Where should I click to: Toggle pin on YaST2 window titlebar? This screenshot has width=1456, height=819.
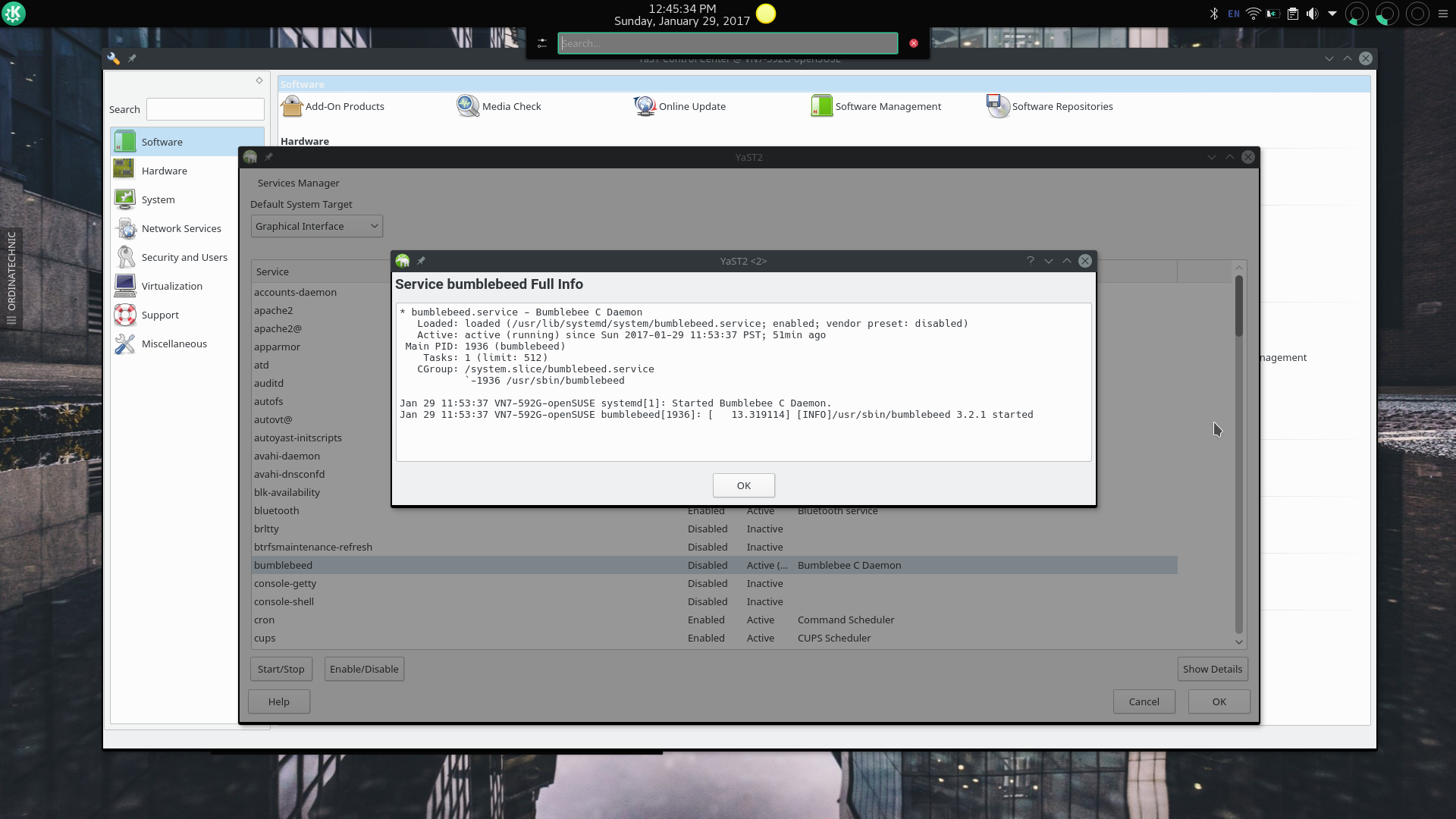268,157
